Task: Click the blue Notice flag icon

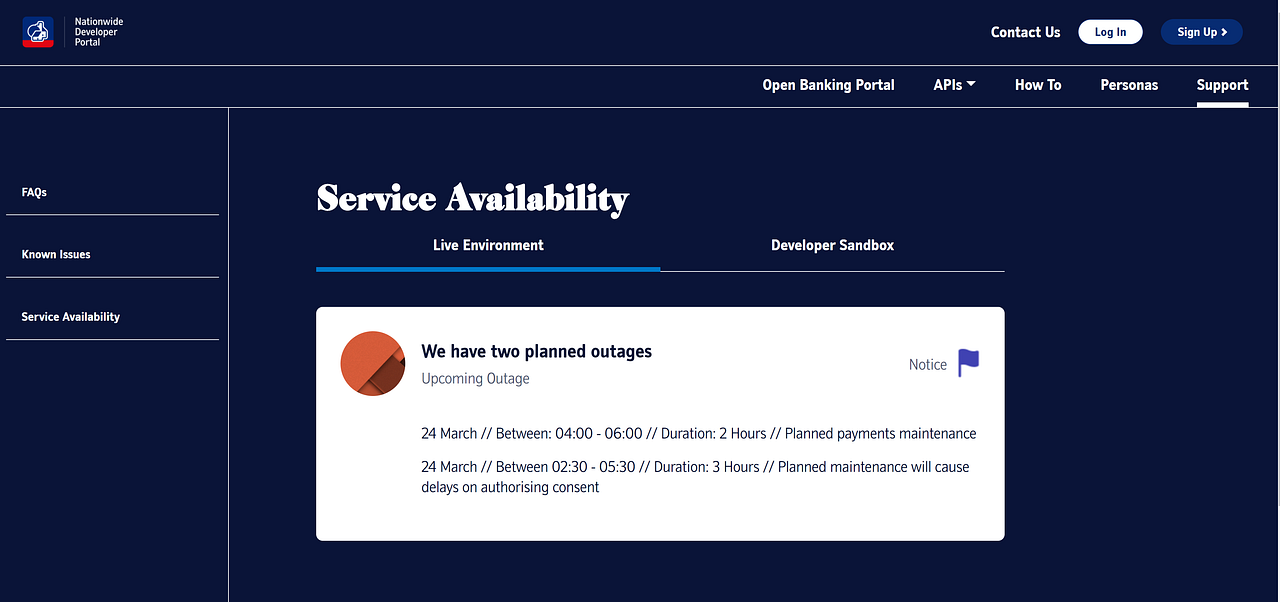Action: click(968, 362)
